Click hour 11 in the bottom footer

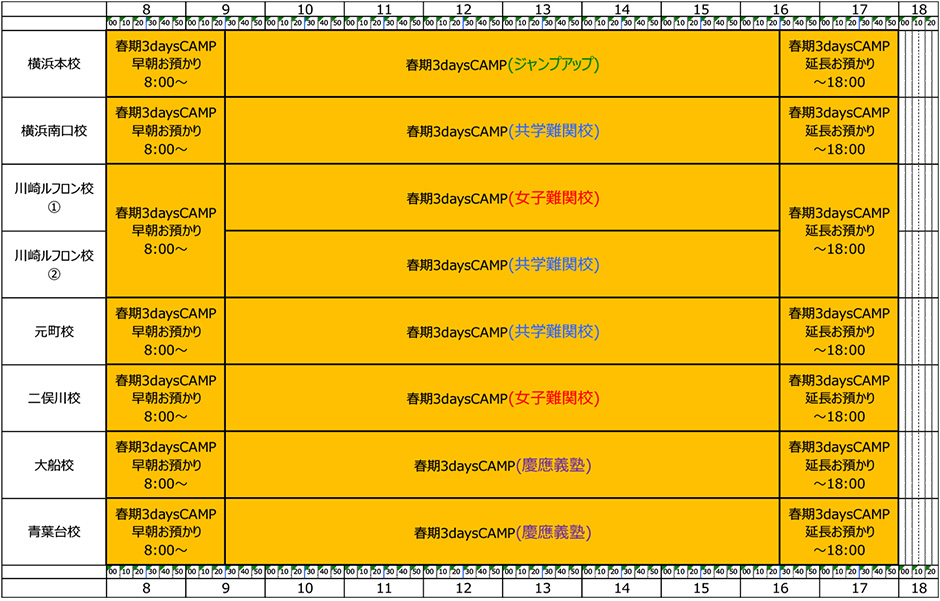click(x=384, y=588)
